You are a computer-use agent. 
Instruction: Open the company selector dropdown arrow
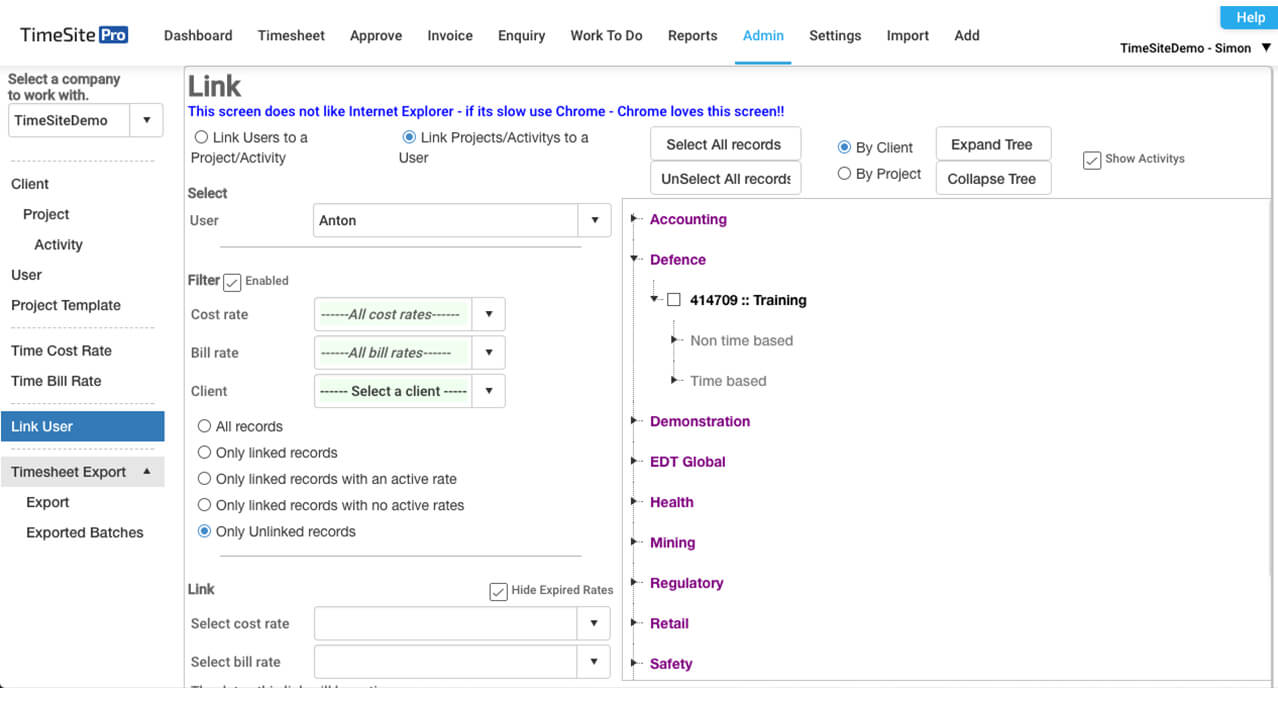pyautogui.click(x=146, y=120)
